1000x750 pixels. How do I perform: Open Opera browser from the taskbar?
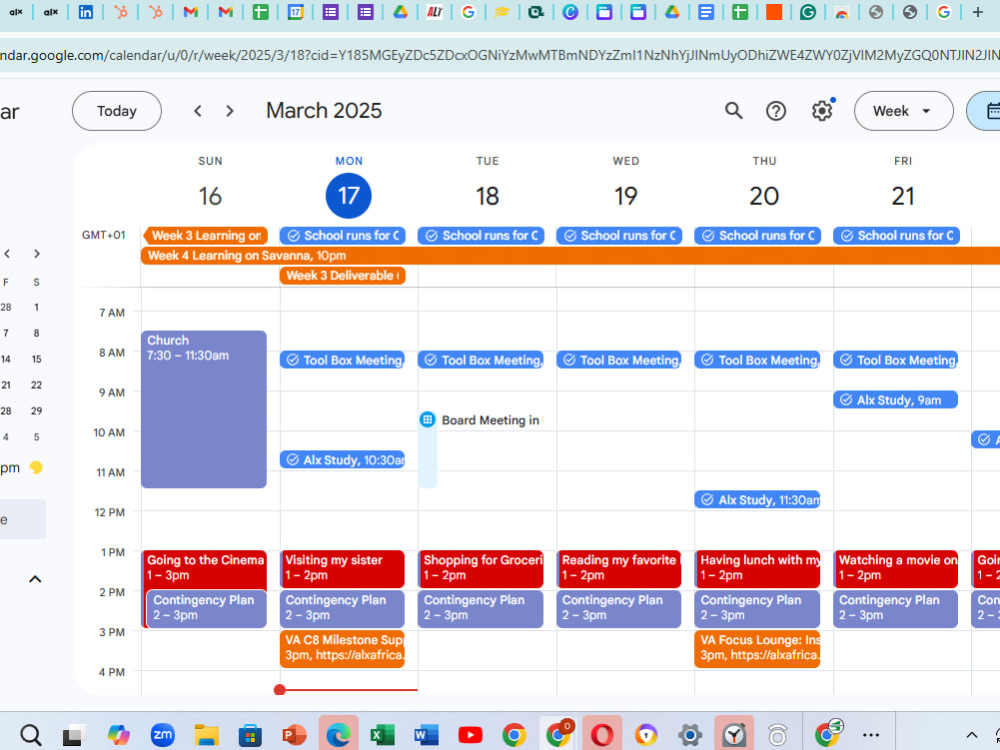click(x=601, y=735)
